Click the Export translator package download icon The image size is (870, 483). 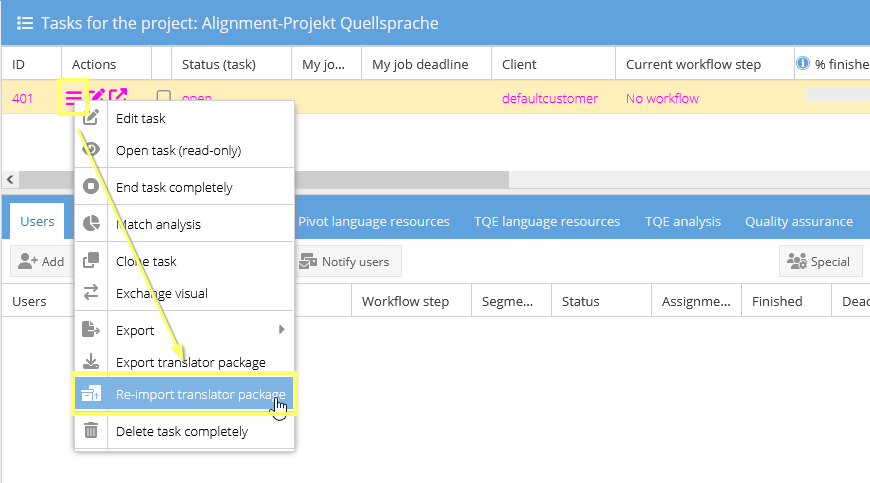click(x=91, y=362)
